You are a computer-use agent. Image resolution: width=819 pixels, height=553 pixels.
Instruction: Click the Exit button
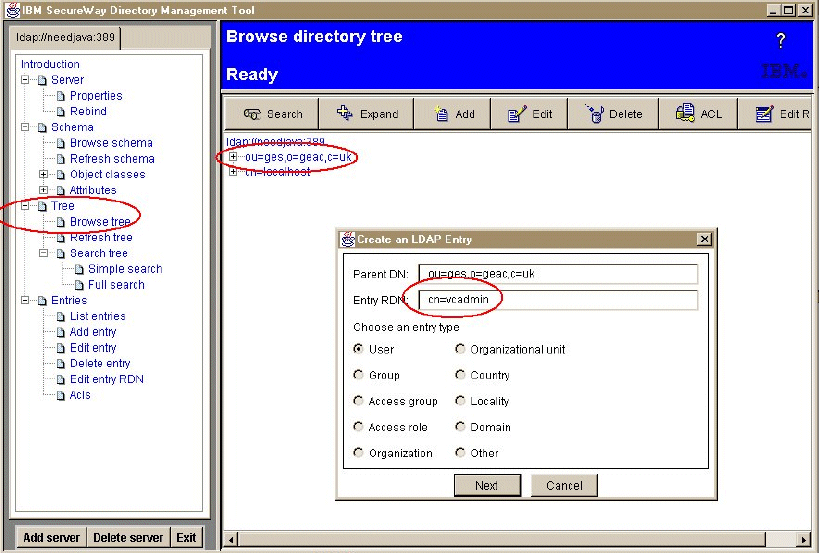[186, 537]
